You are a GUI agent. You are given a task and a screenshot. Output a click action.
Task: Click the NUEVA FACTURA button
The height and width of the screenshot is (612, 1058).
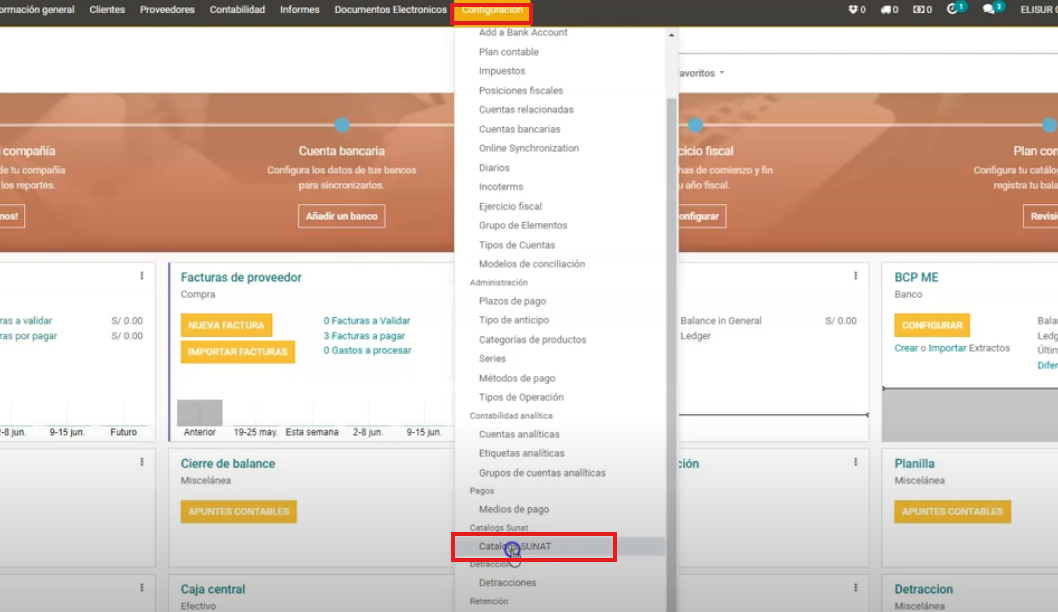click(226, 325)
